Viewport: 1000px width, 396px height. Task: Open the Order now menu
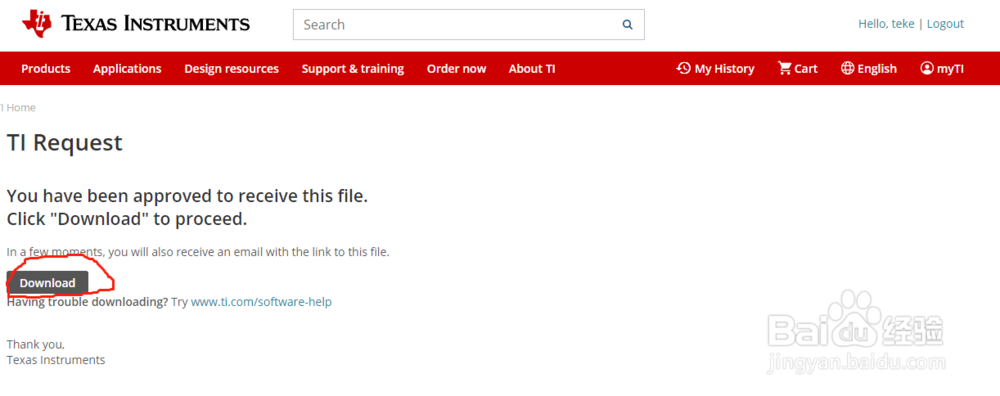(x=457, y=69)
